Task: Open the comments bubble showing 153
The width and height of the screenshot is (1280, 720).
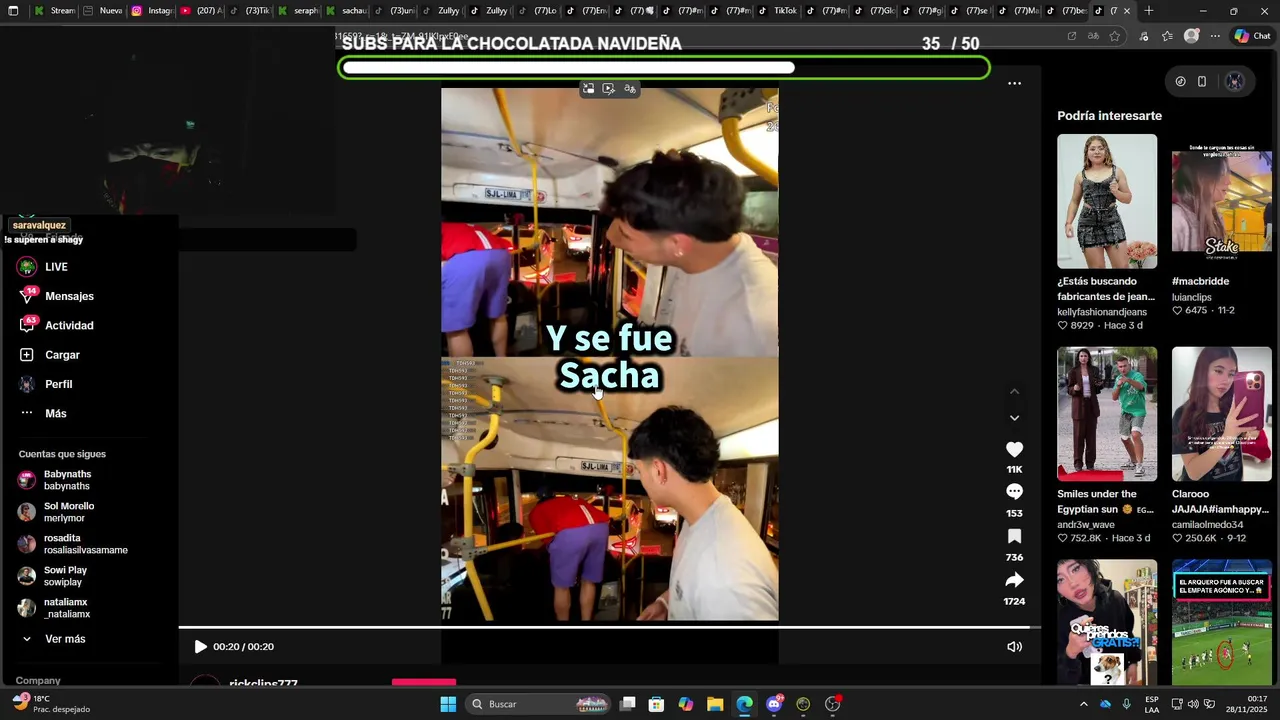Action: point(1014,492)
